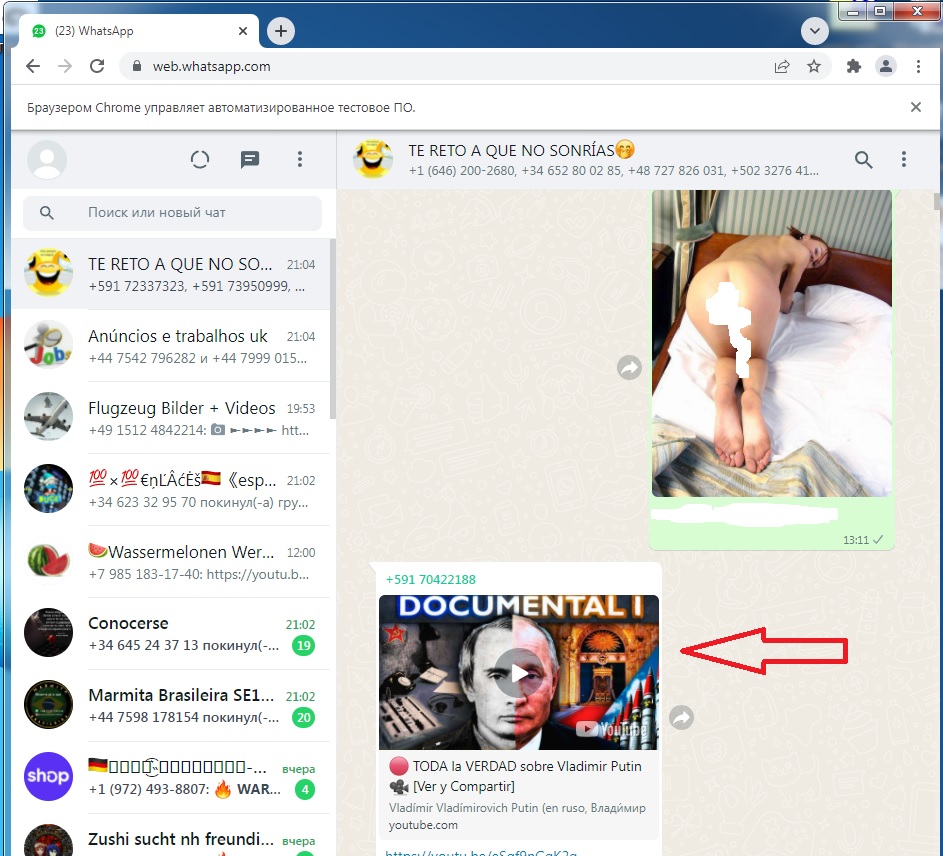Open the WhatsApp status ring icon
The height and width of the screenshot is (856, 943).
(200, 159)
